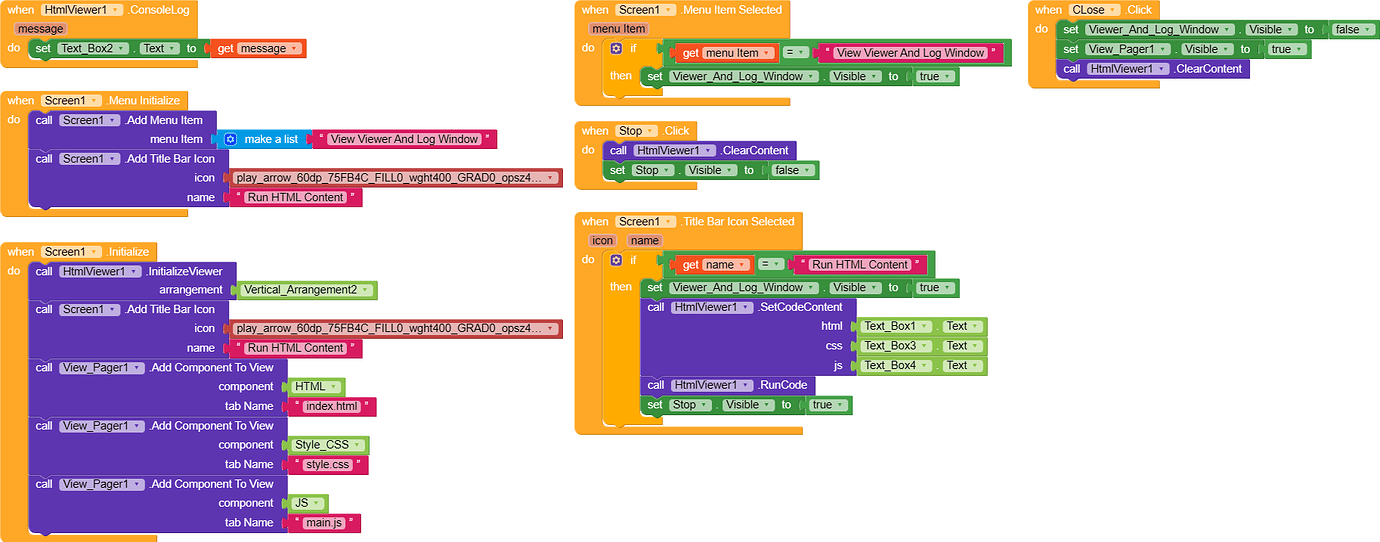The height and width of the screenshot is (542, 1380).
Task: Open View_Pager1 dropdown above JS component
Action: pyautogui.click(x=102, y=484)
